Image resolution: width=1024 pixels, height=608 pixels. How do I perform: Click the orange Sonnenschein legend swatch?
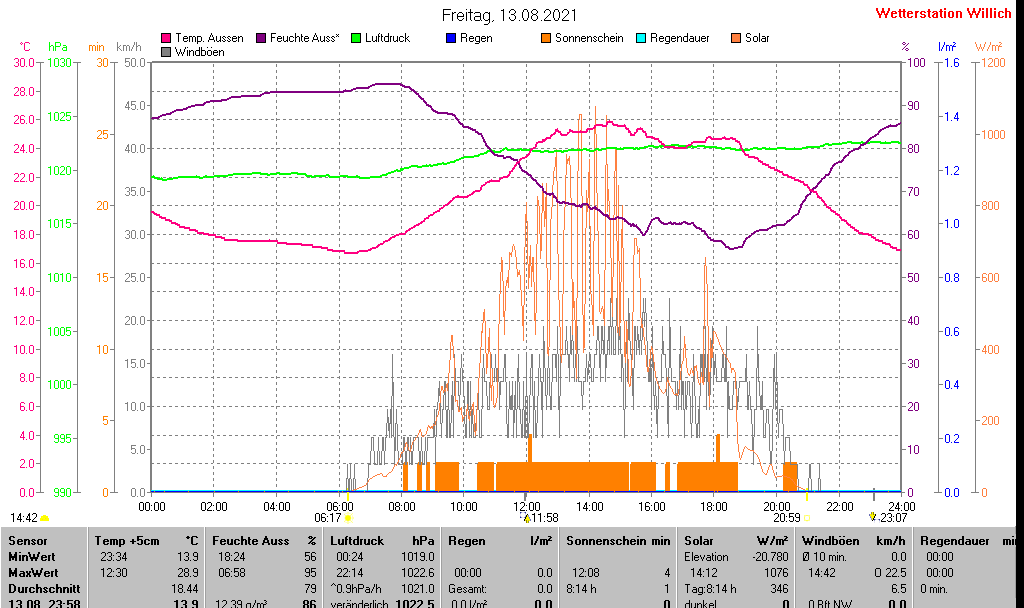click(546, 39)
